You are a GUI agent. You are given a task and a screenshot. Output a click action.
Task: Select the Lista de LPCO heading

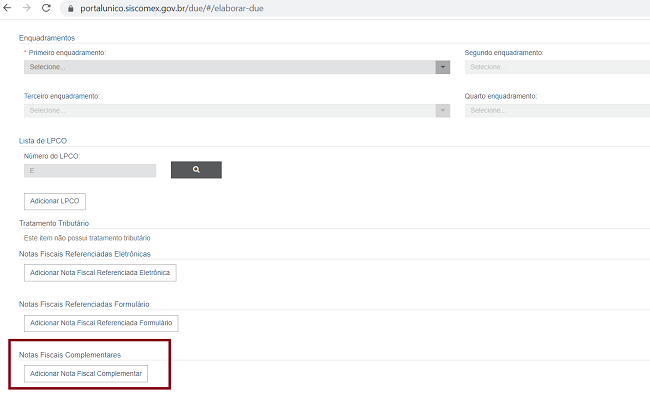43,141
